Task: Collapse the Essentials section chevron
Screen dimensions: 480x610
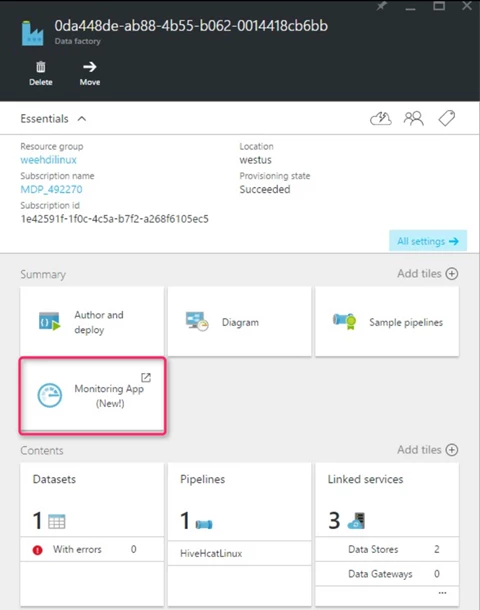Action: (82, 119)
